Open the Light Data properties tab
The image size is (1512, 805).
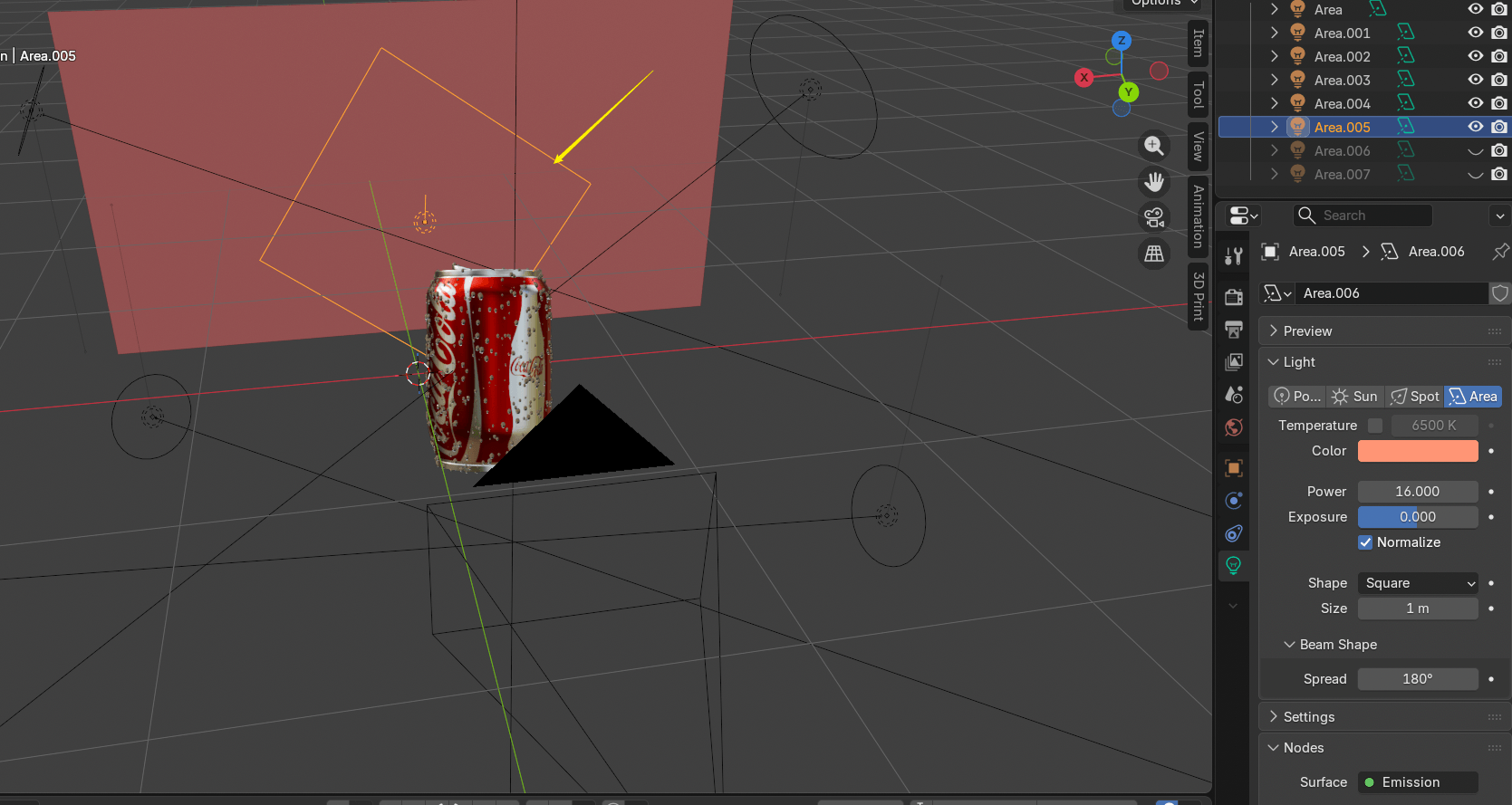click(x=1234, y=566)
